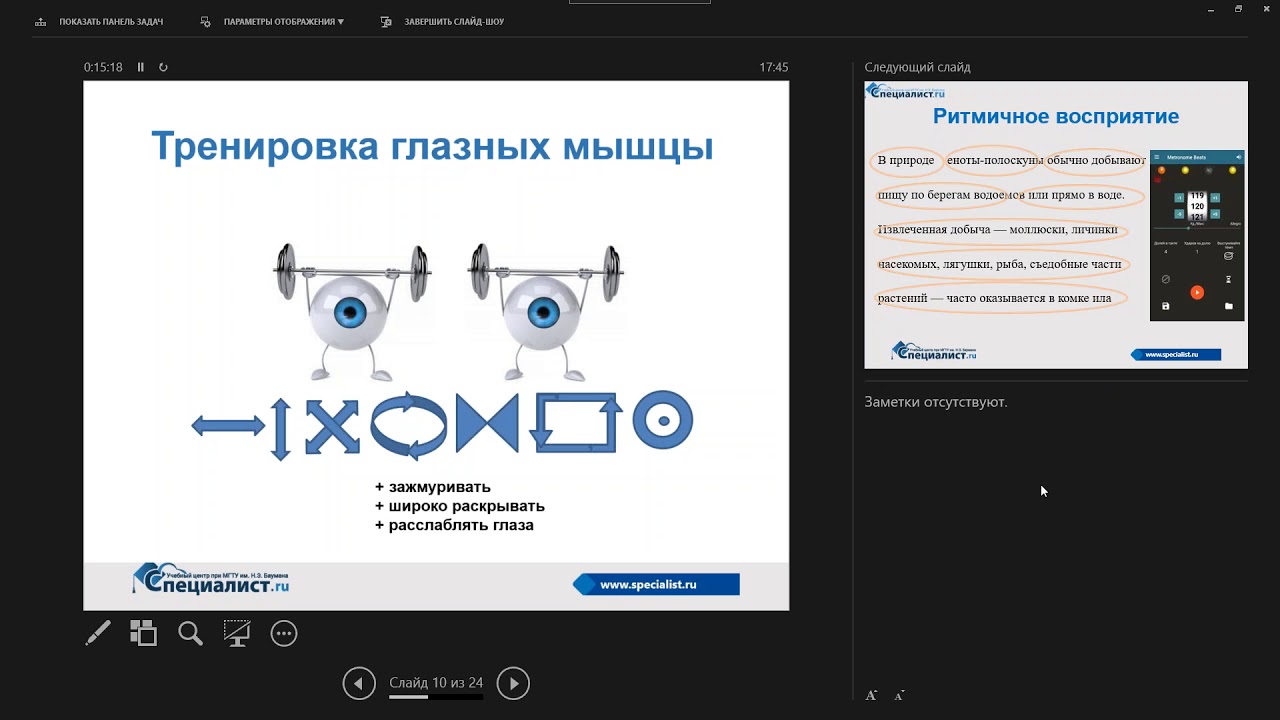Screen dimensions: 1280x720
Task: Click the clock reading 17:45
Action: tap(773, 67)
